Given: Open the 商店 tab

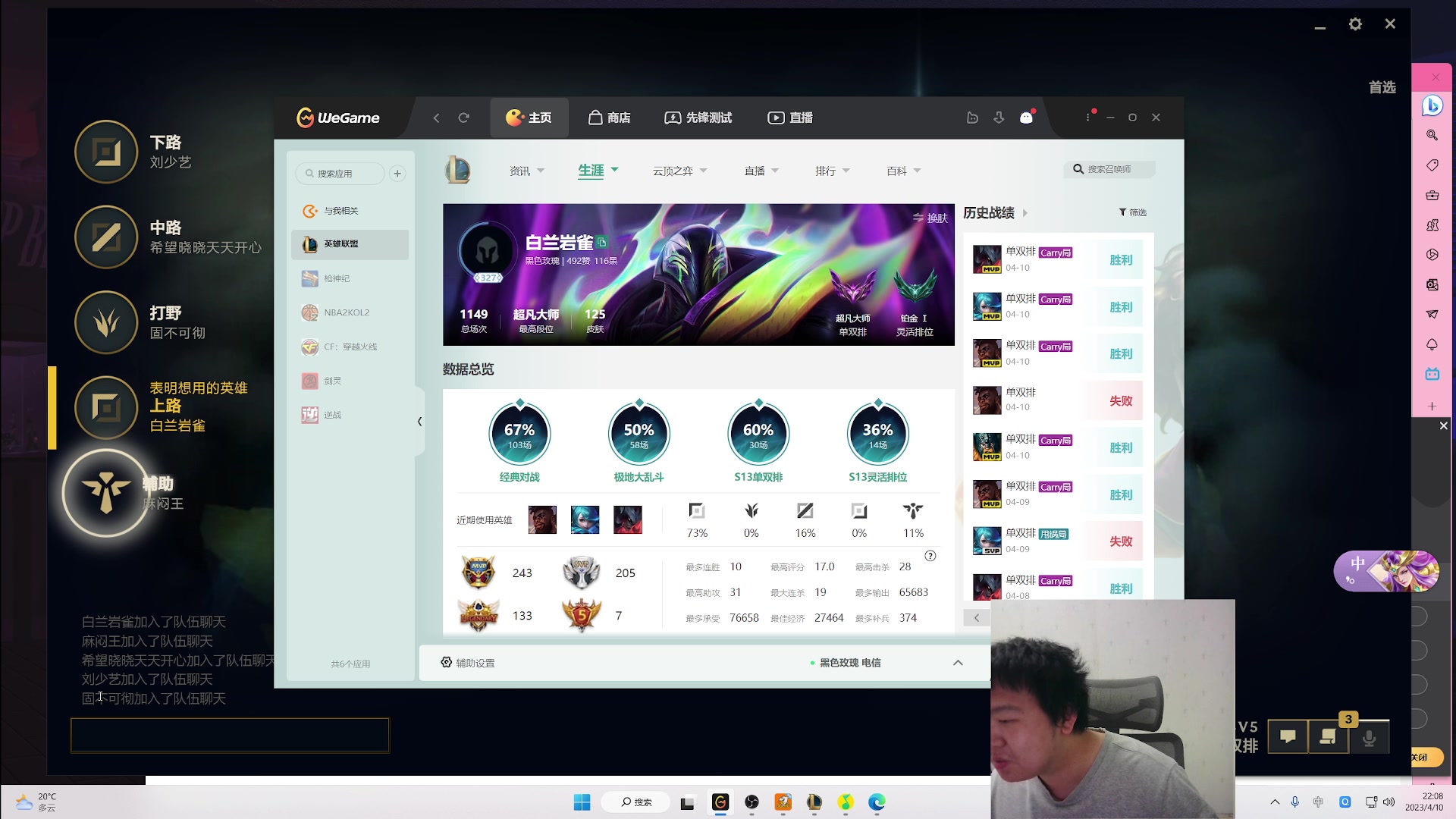Looking at the screenshot, I should tap(609, 118).
